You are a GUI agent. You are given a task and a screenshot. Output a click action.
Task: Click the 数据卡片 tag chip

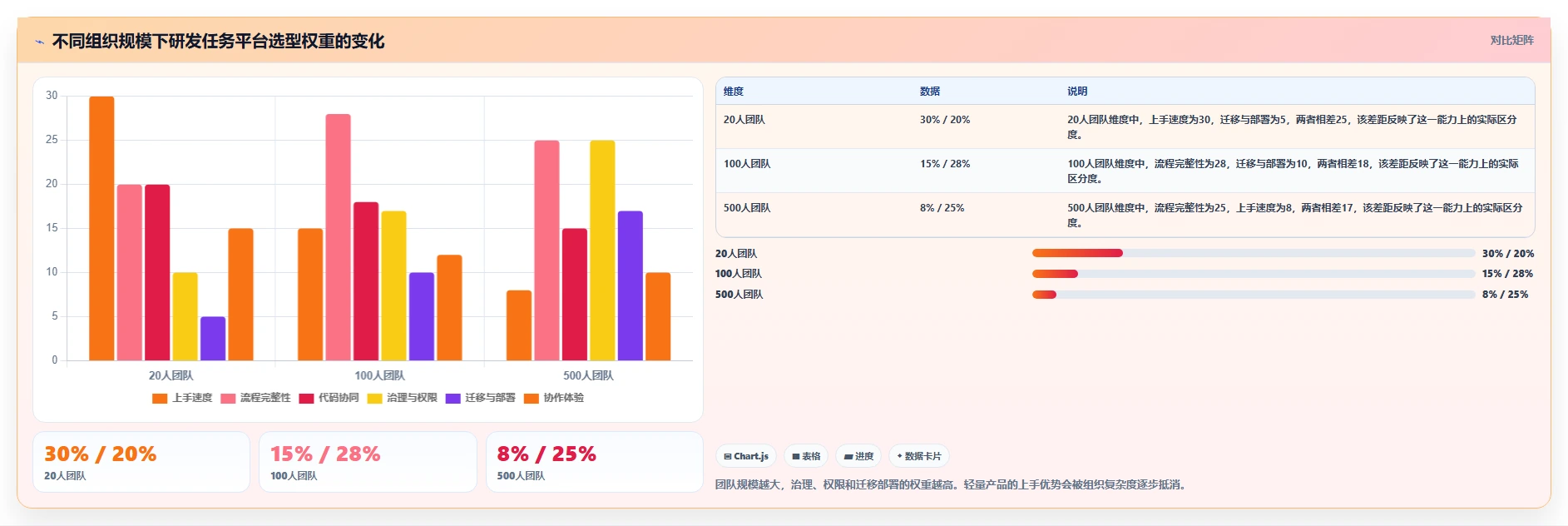pos(919,456)
